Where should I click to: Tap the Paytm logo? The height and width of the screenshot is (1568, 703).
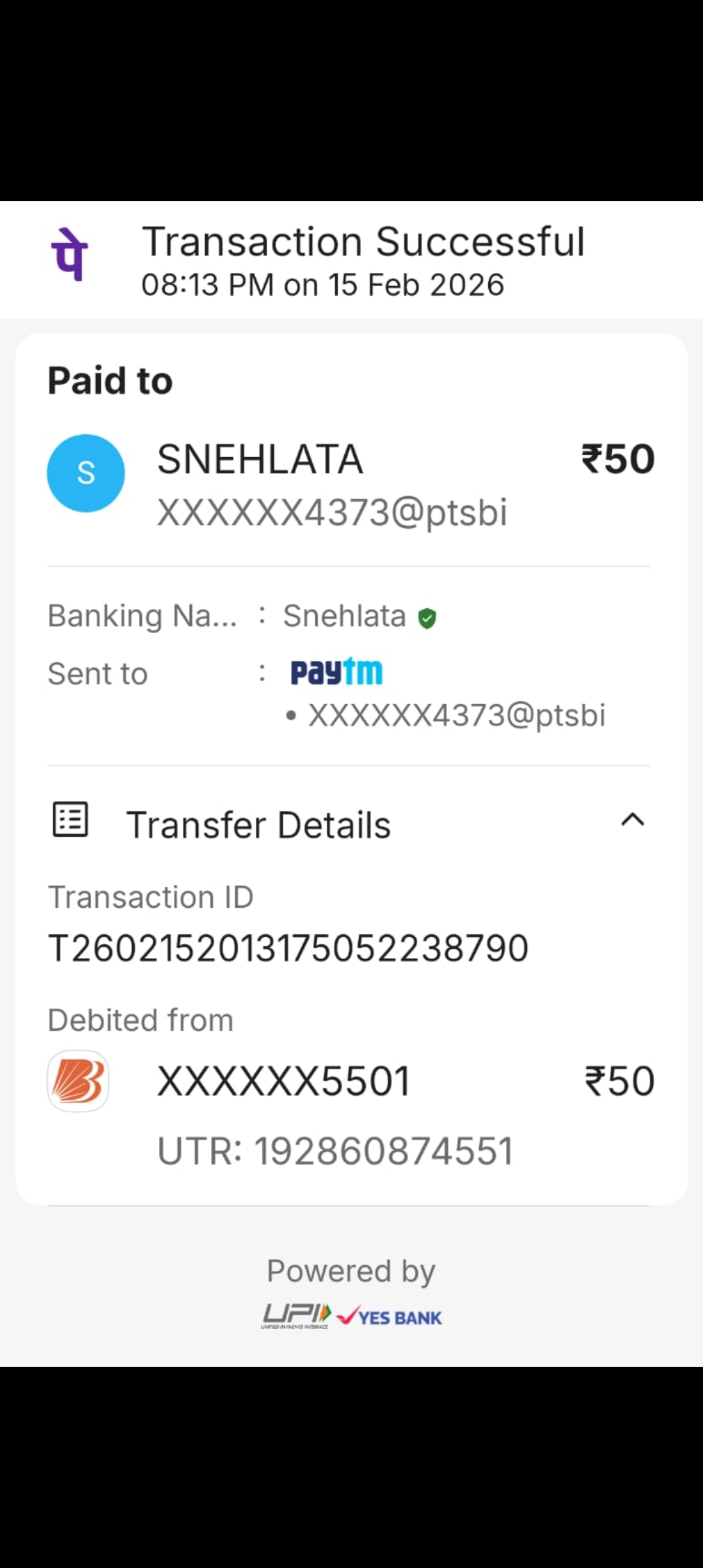(337, 672)
